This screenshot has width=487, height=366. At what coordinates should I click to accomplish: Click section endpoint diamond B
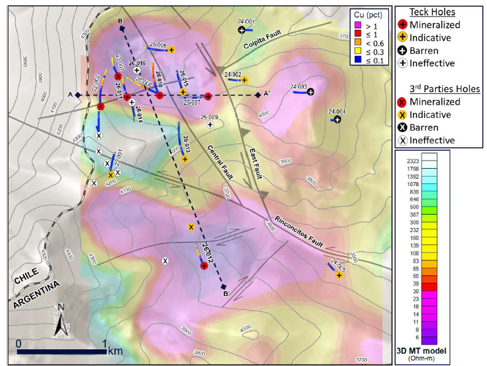click(x=122, y=28)
